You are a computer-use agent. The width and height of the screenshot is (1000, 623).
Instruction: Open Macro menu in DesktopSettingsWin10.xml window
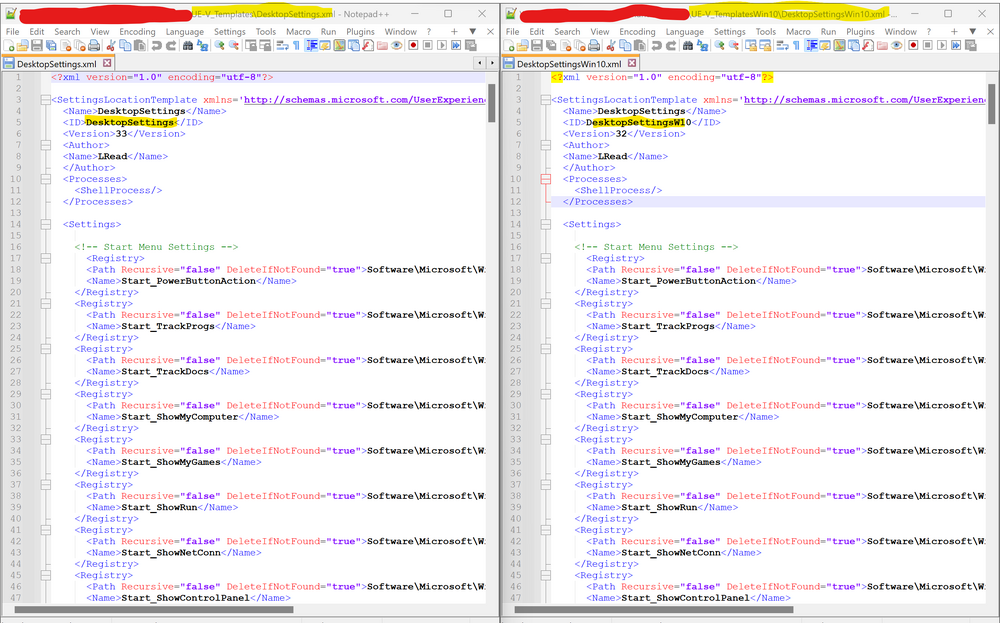click(798, 31)
